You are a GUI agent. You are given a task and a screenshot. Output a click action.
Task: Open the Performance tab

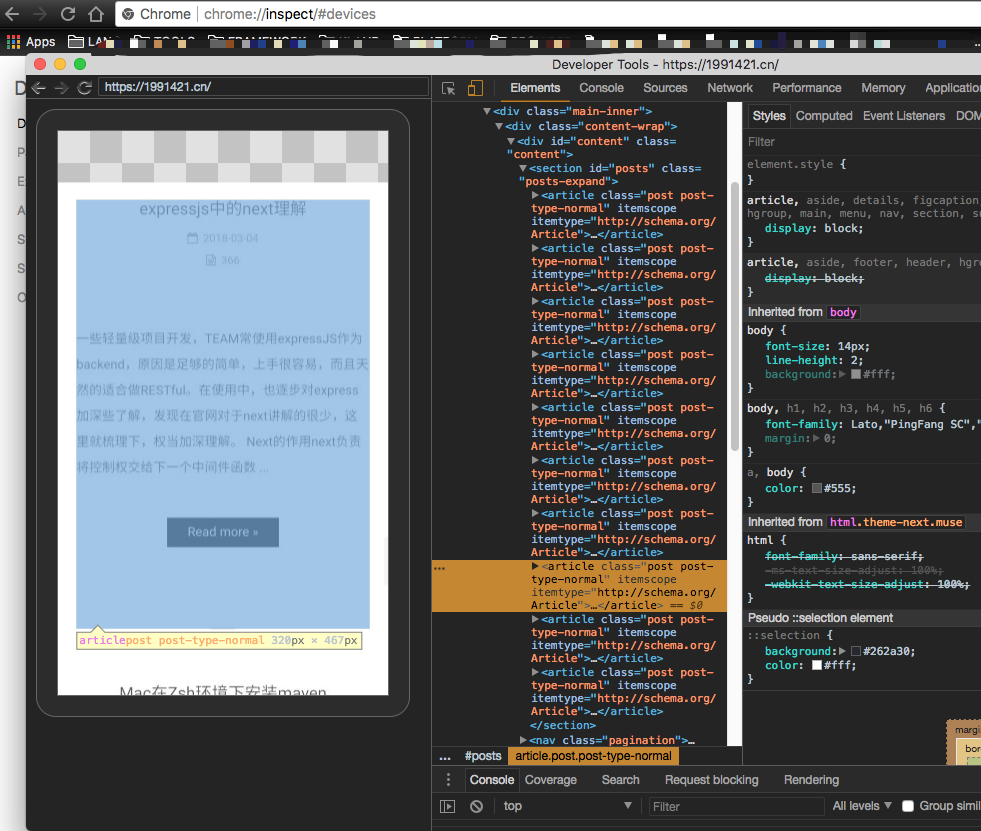[806, 88]
